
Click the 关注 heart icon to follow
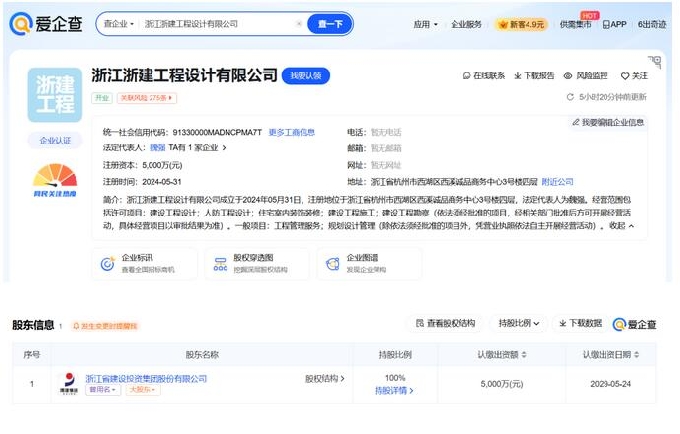coord(625,75)
